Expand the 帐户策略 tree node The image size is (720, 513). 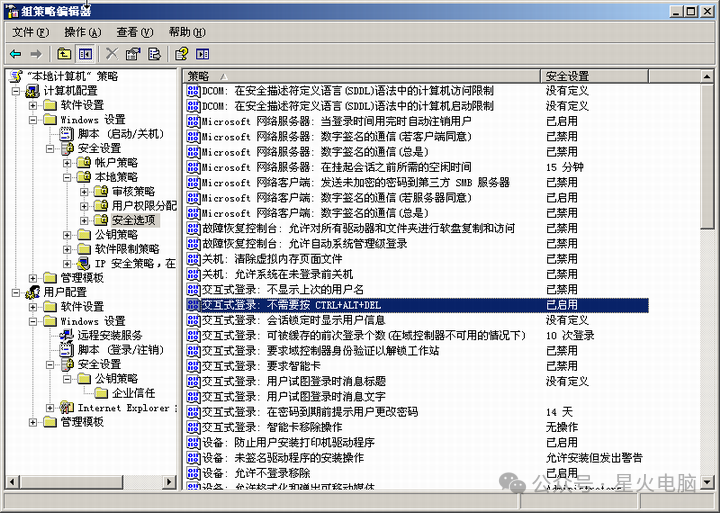click(67, 163)
